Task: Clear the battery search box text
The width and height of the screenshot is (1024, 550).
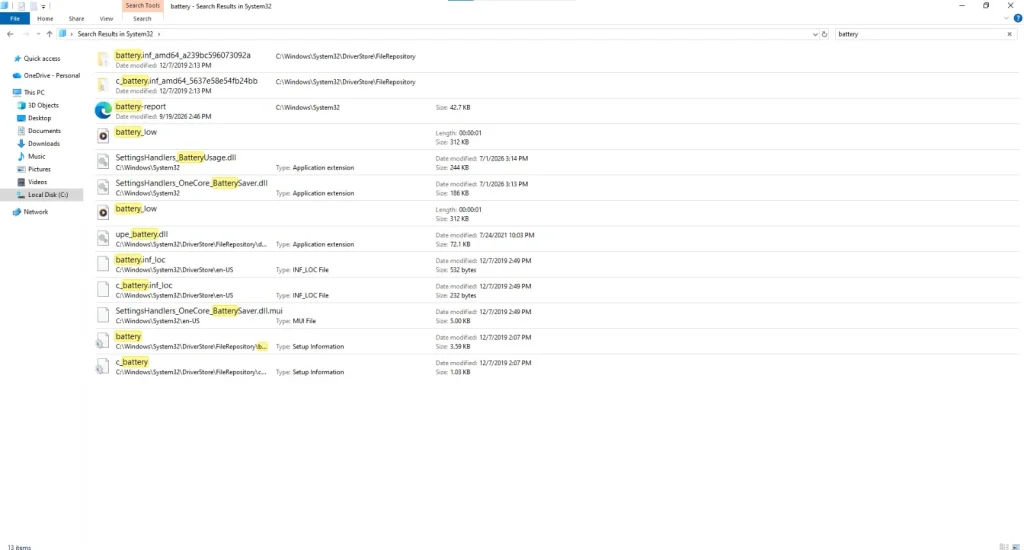Action: pos(1009,34)
